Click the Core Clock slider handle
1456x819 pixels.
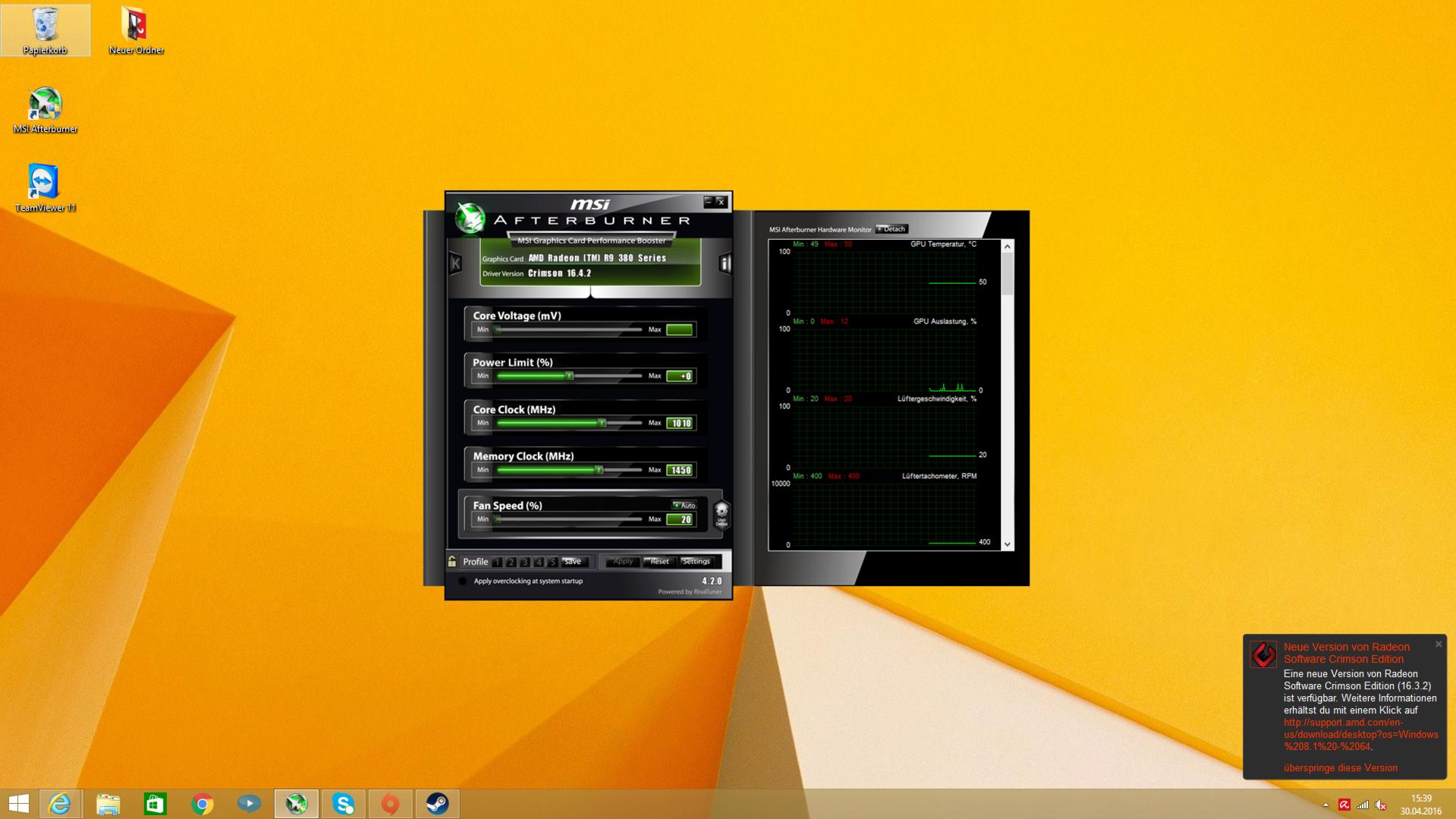click(x=602, y=423)
